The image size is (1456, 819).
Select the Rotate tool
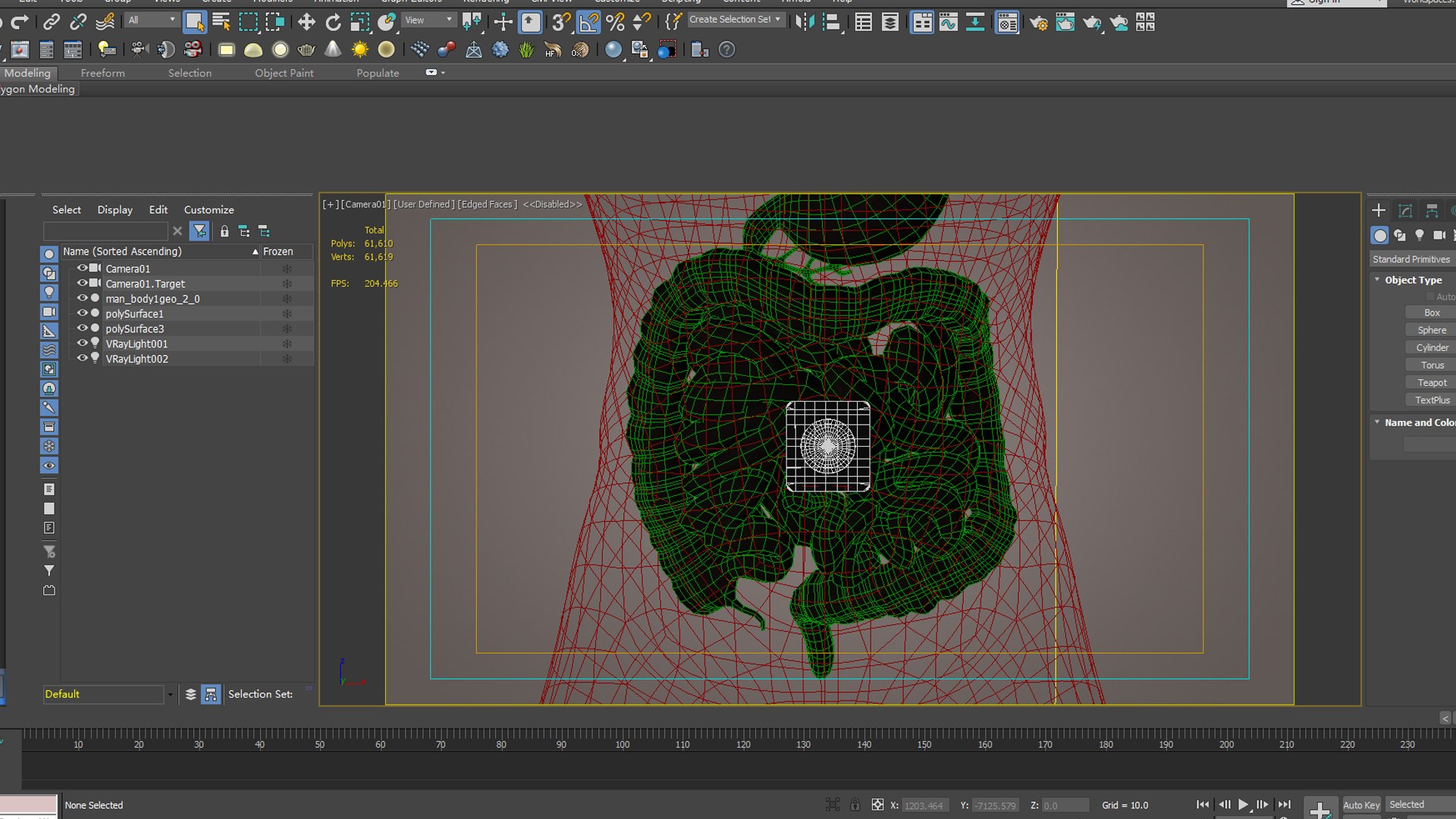(333, 22)
